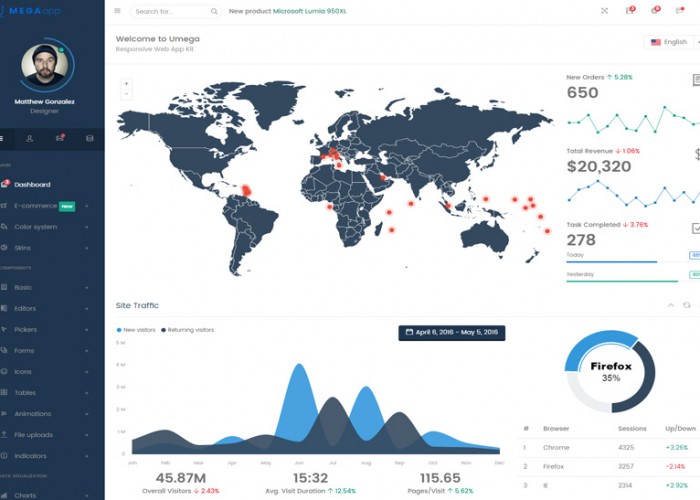Open the Charts menu item
The height and width of the screenshot is (500, 700).
(25, 495)
